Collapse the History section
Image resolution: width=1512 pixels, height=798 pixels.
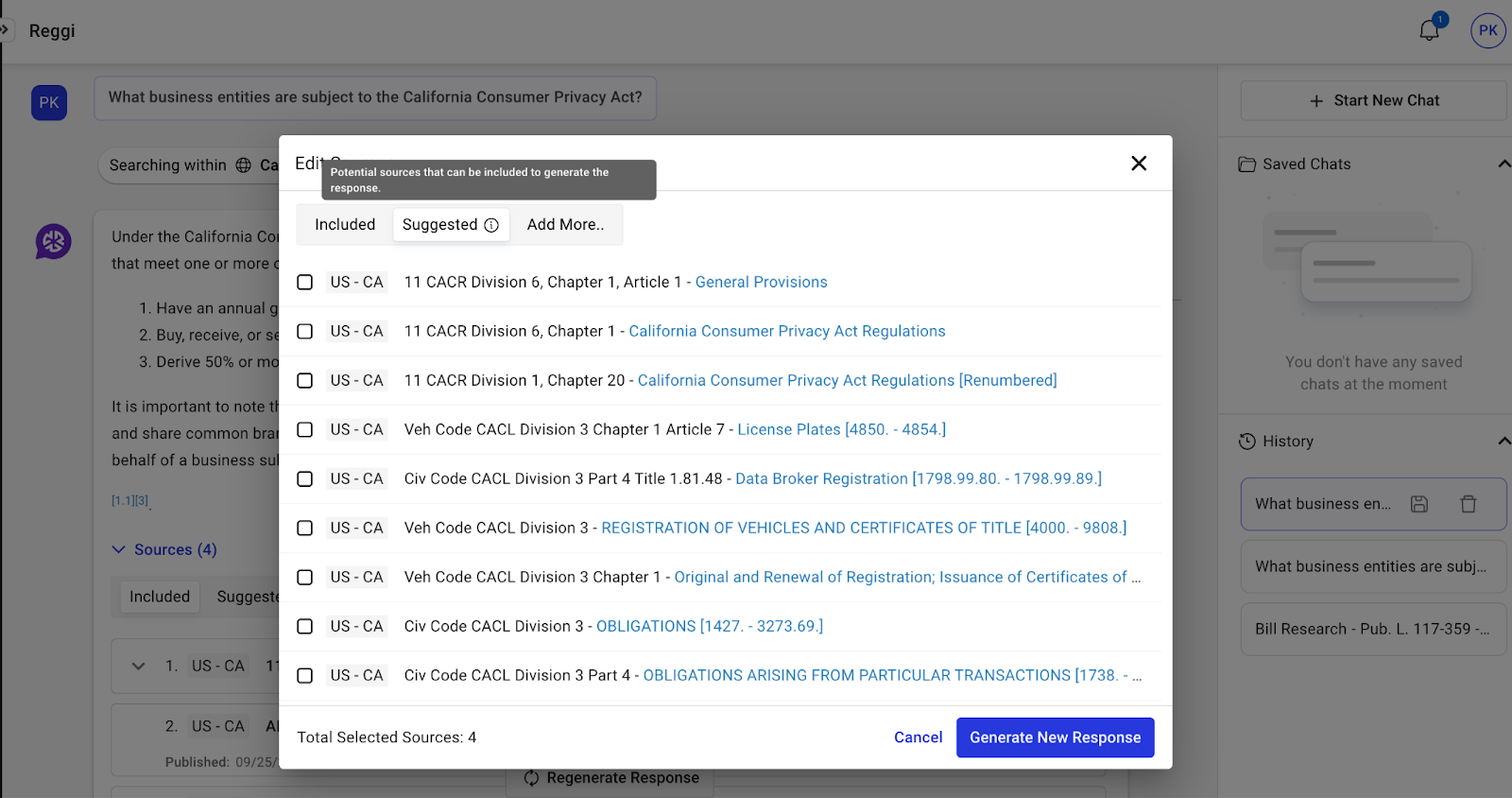point(1503,442)
